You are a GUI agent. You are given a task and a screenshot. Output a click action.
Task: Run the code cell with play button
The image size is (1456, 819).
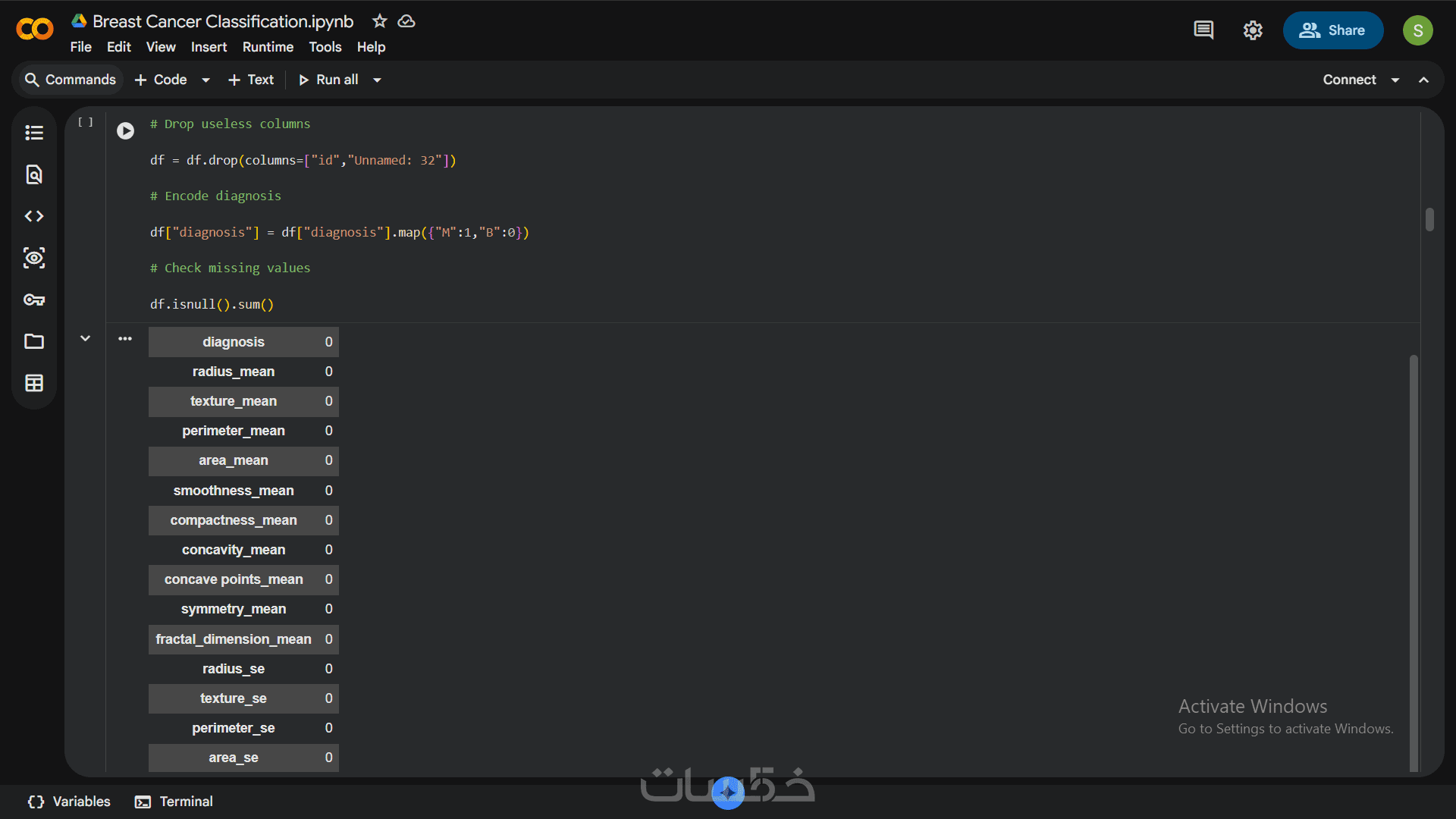pyautogui.click(x=125, y=131)
